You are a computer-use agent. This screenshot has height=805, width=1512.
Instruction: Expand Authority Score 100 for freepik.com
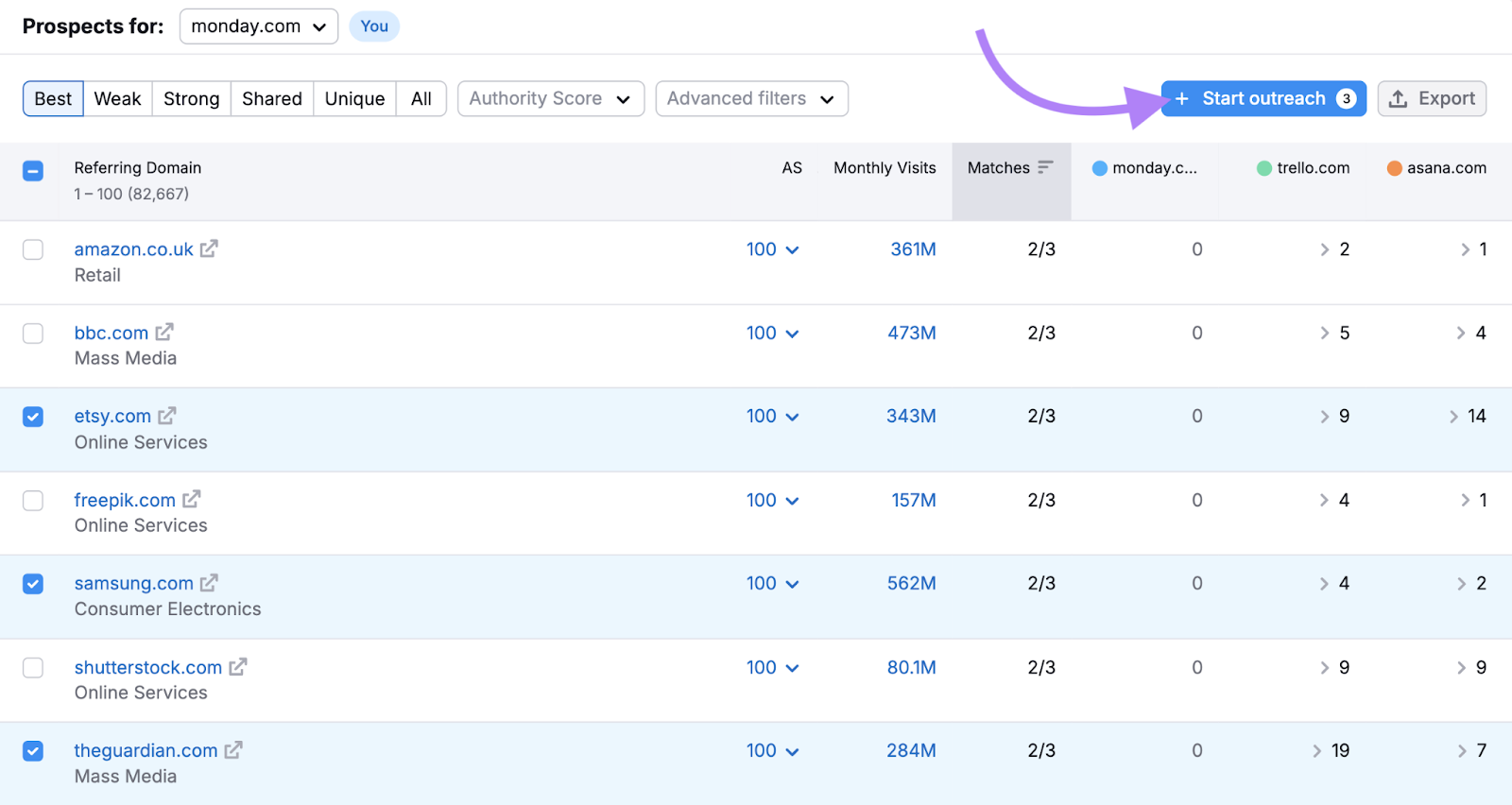click(x=772, y=500)
